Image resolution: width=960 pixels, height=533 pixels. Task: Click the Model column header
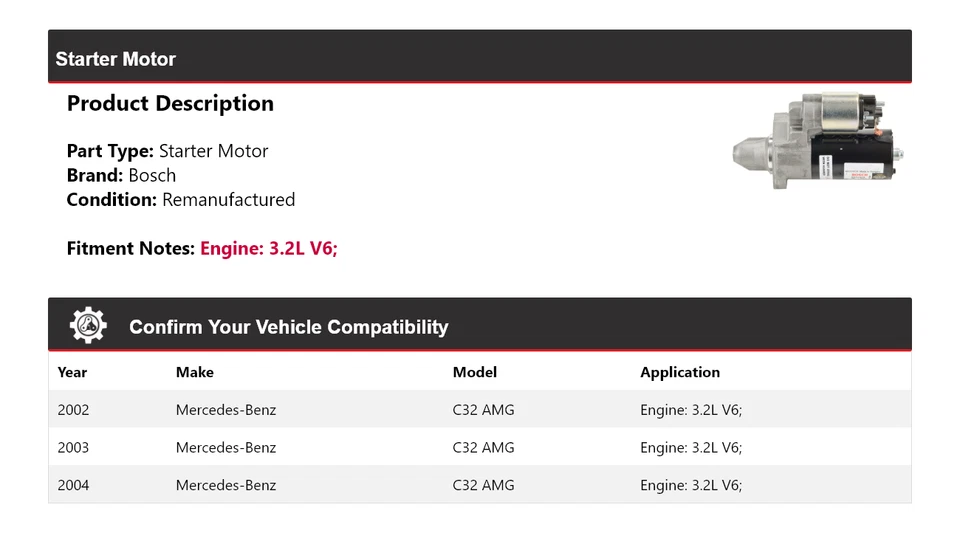coord(474,372)
